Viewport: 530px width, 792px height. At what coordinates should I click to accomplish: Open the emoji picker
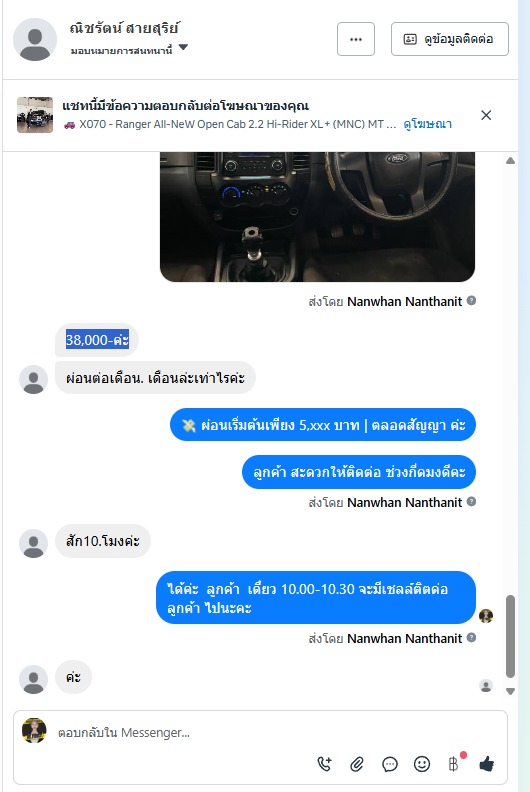click(x=422, y=764)
